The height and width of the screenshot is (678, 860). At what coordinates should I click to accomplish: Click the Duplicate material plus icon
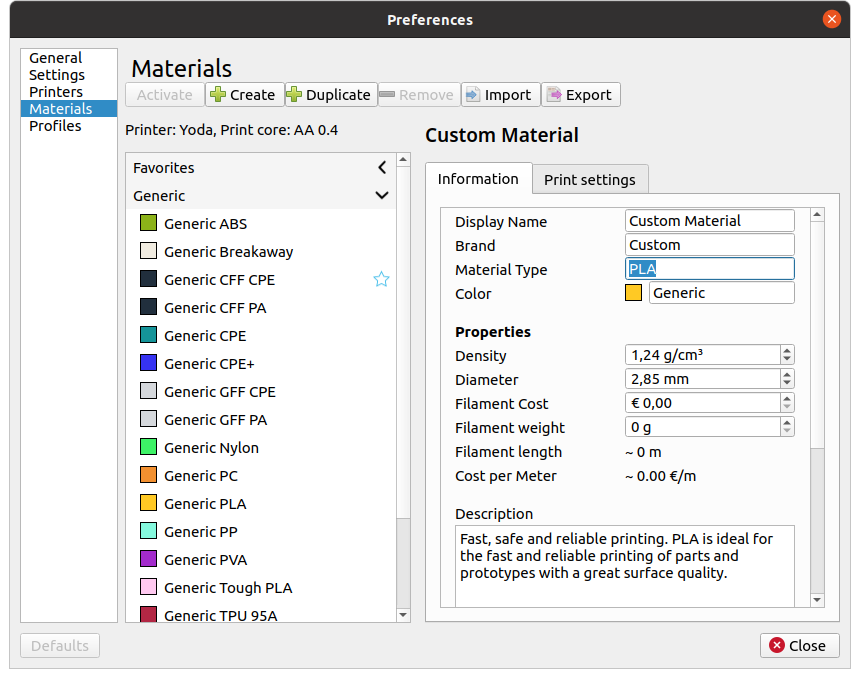pyautogui.click(x=295, y=95)
